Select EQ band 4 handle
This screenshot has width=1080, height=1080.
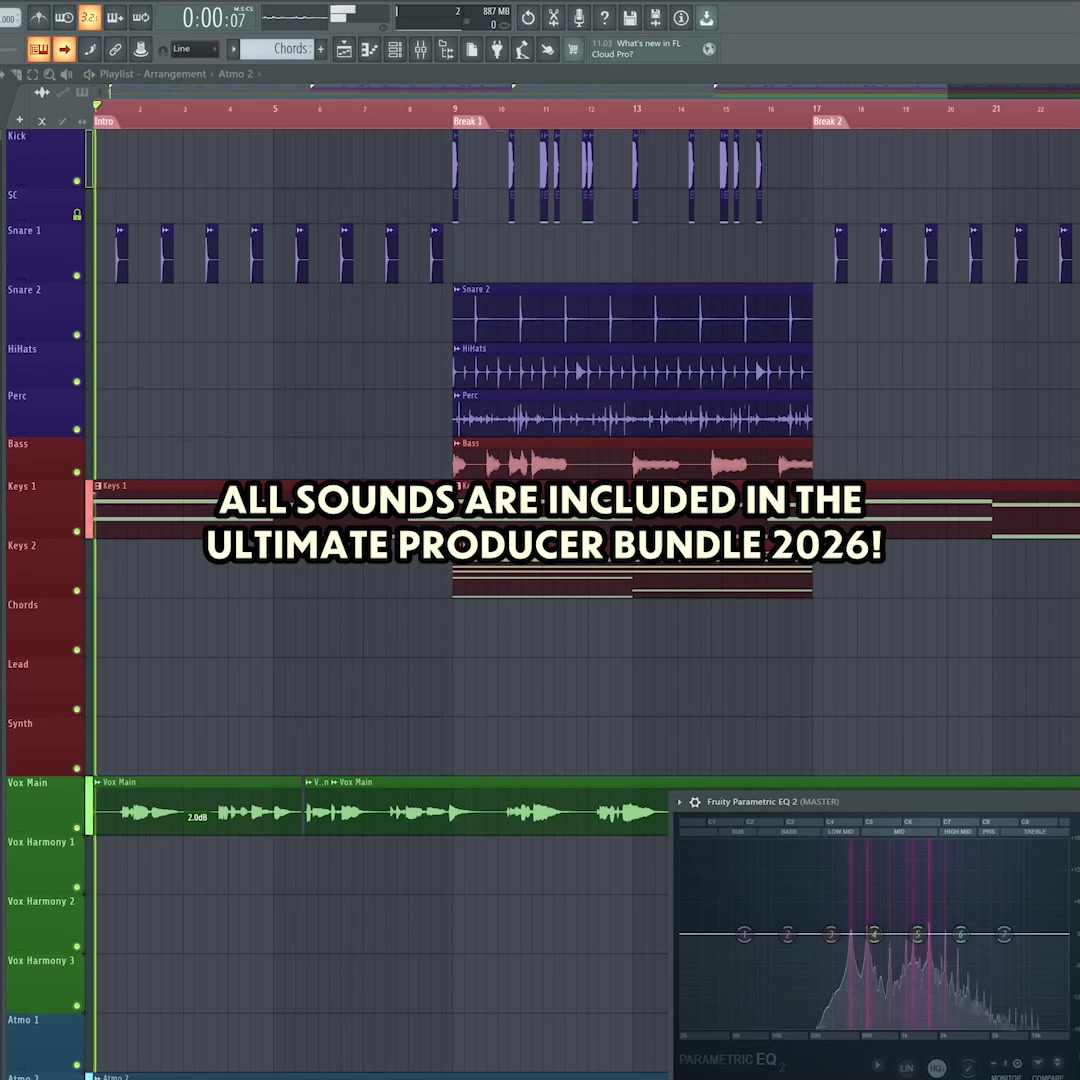point(874,934)
